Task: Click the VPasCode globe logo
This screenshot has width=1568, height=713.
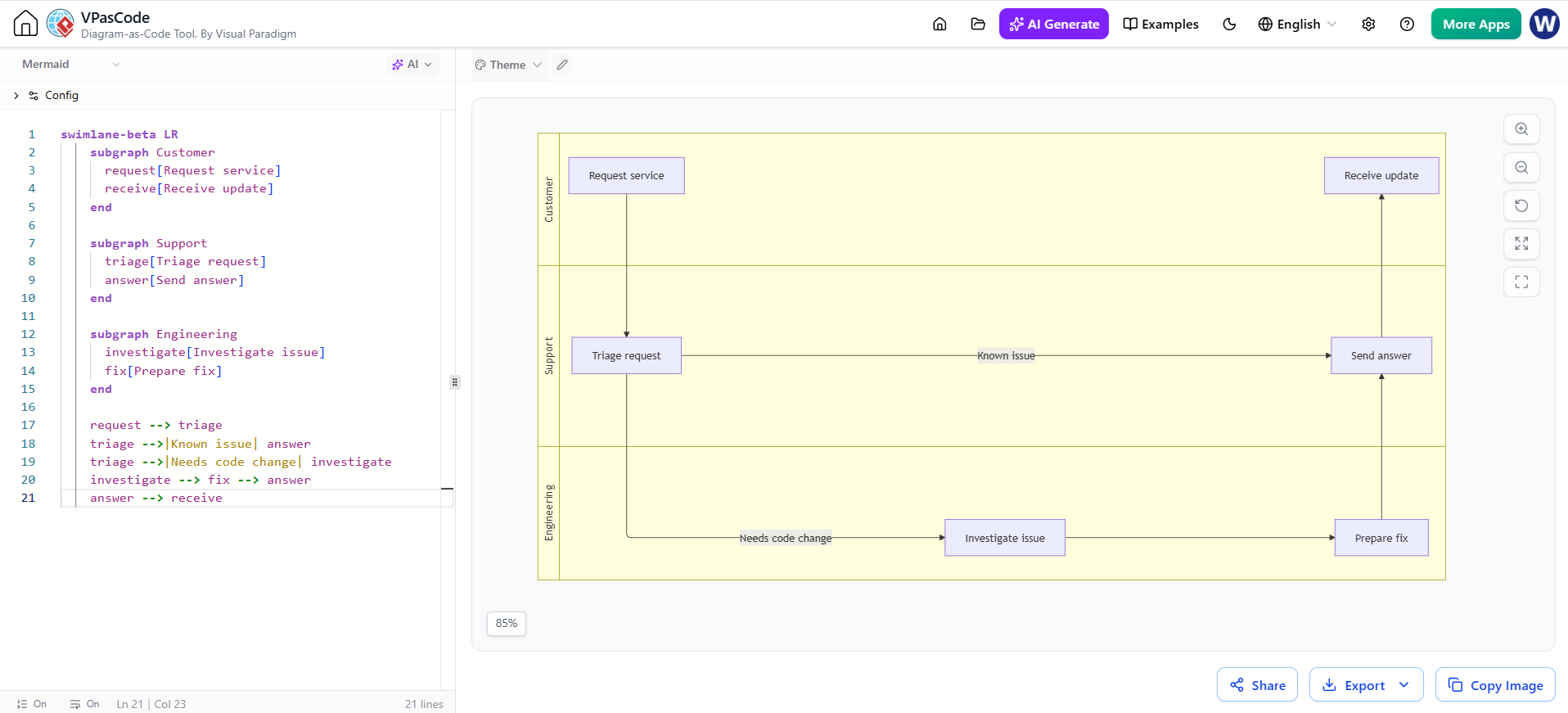Action: click(x=61, y=24)
